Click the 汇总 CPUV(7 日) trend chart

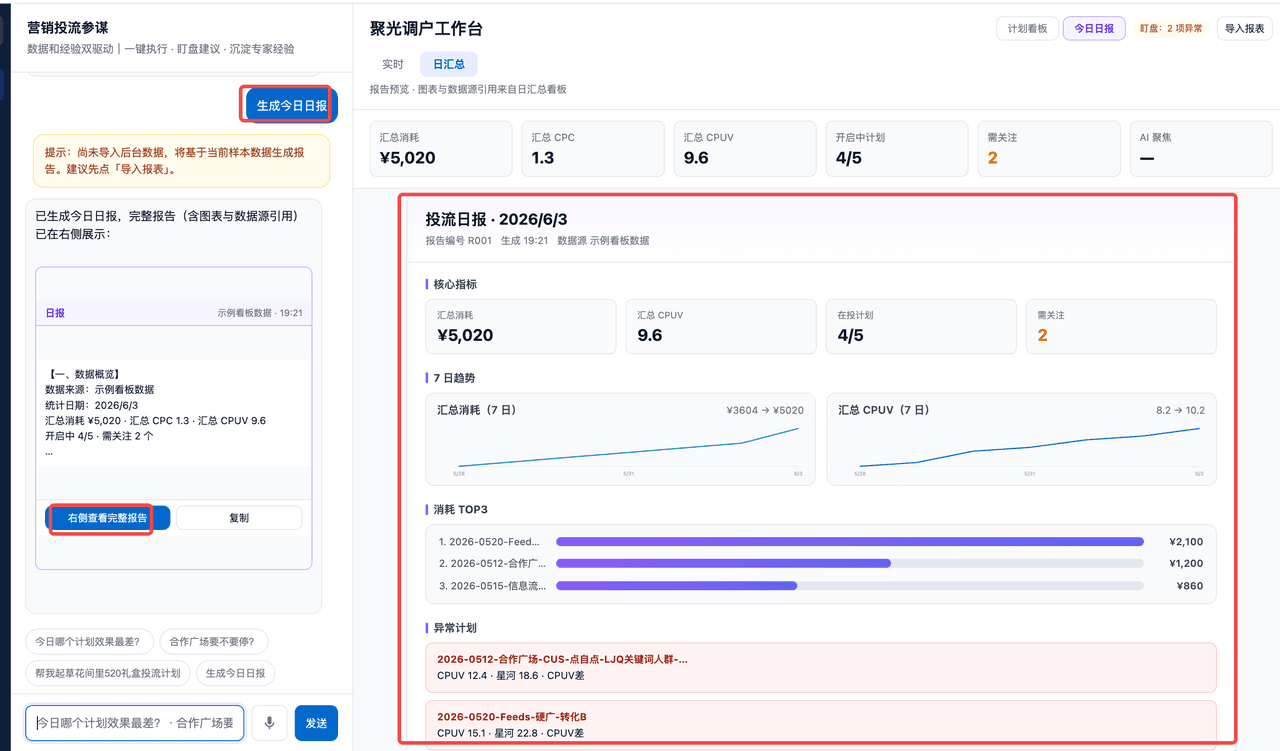[x=1022, y=439]
